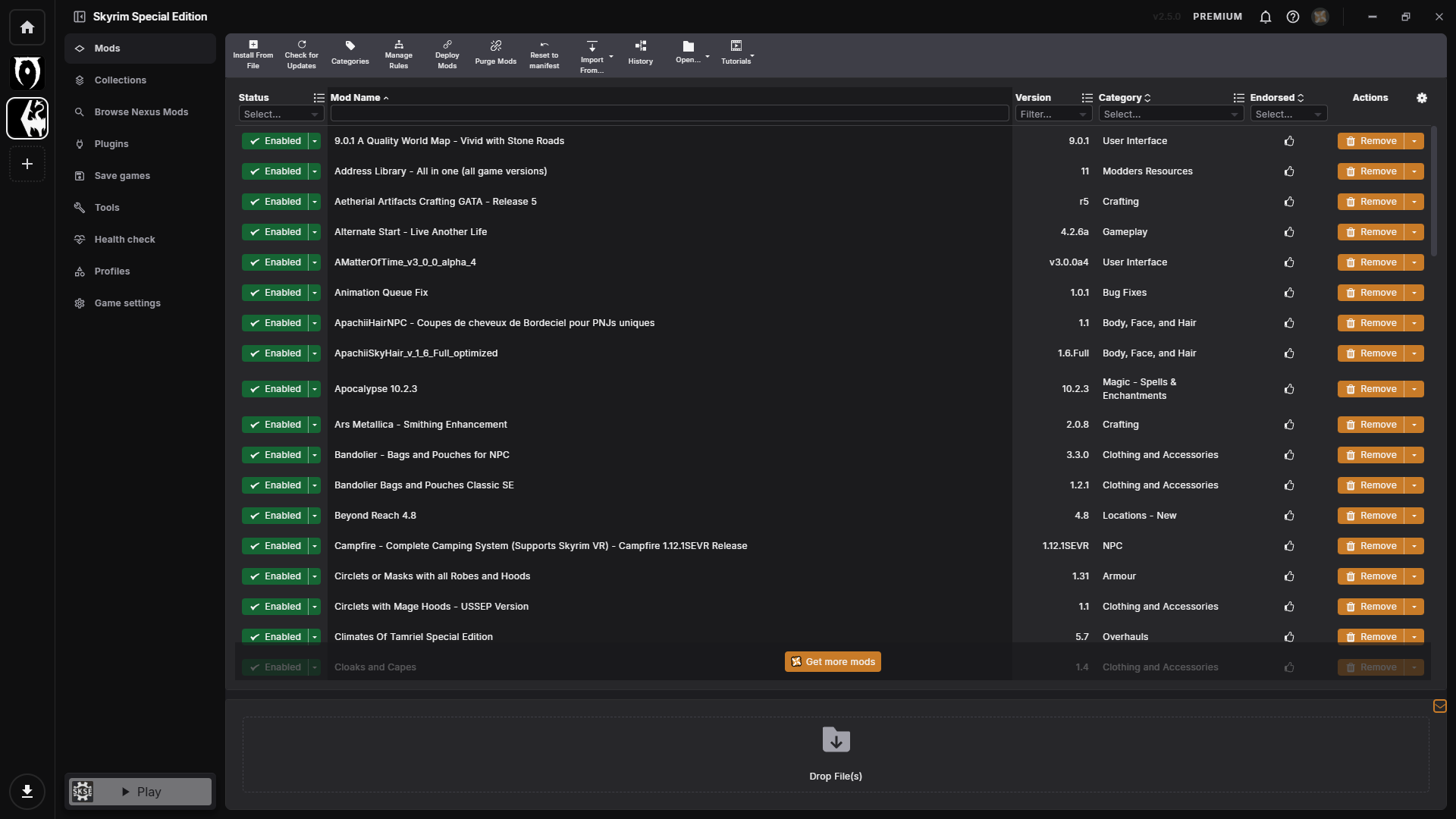Open the Health check page

(x=140, y=240)
